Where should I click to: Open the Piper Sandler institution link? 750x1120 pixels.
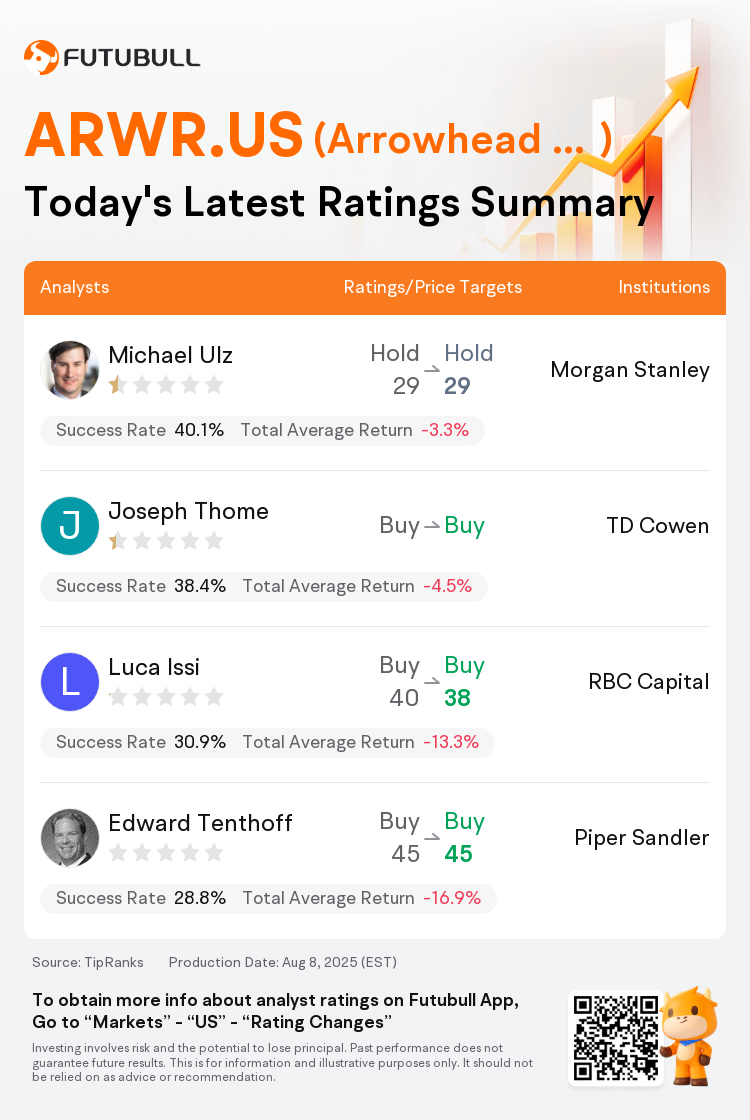pyautogui.click(x=641, y=837)
